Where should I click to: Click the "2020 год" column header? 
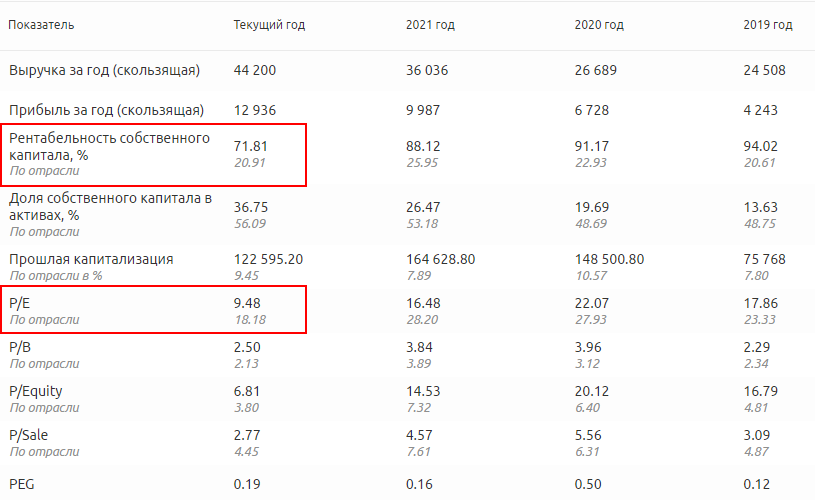[600, 25]
